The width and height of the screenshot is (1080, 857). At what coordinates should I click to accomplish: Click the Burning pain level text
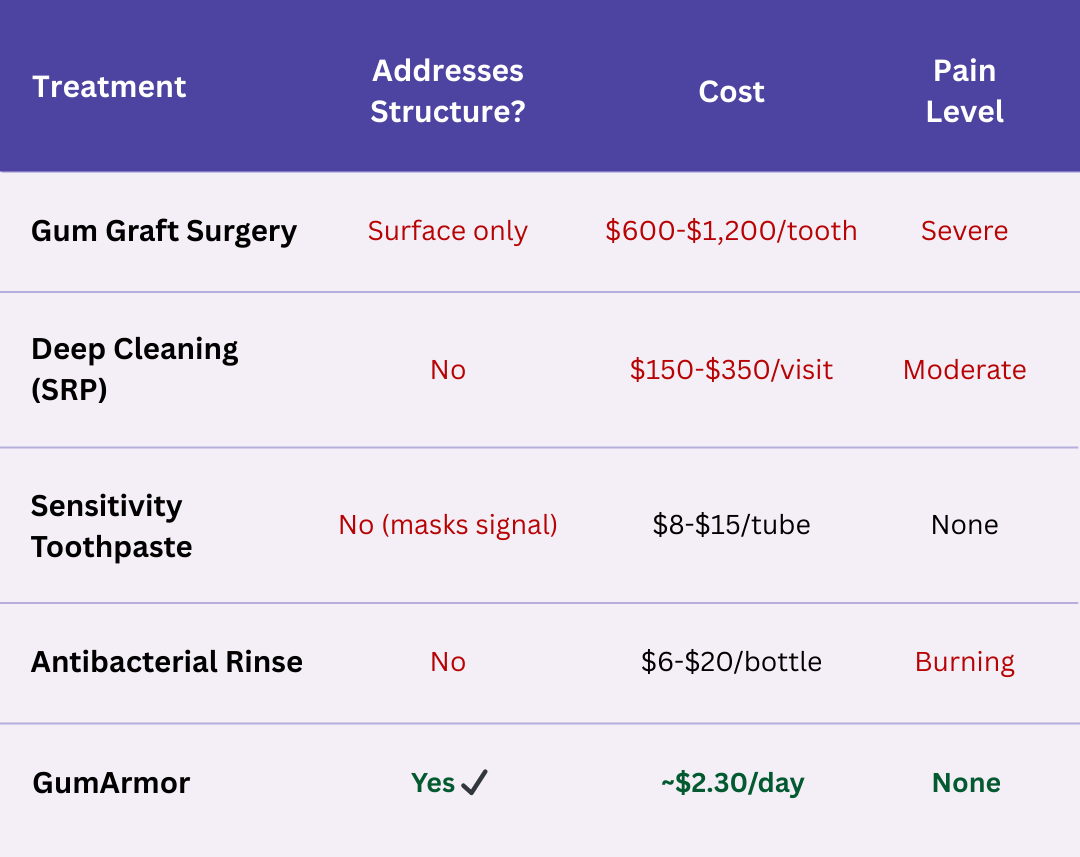[x=964, y=662]
